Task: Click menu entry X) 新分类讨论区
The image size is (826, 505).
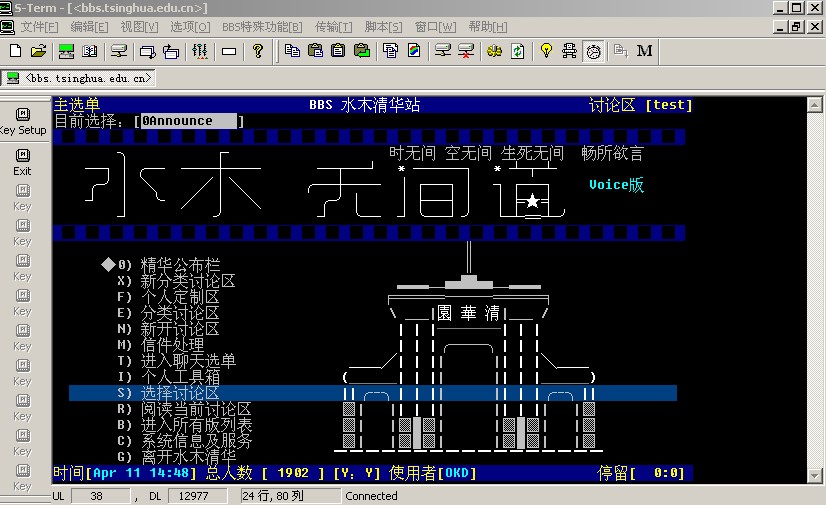Action: click(176, 281)
